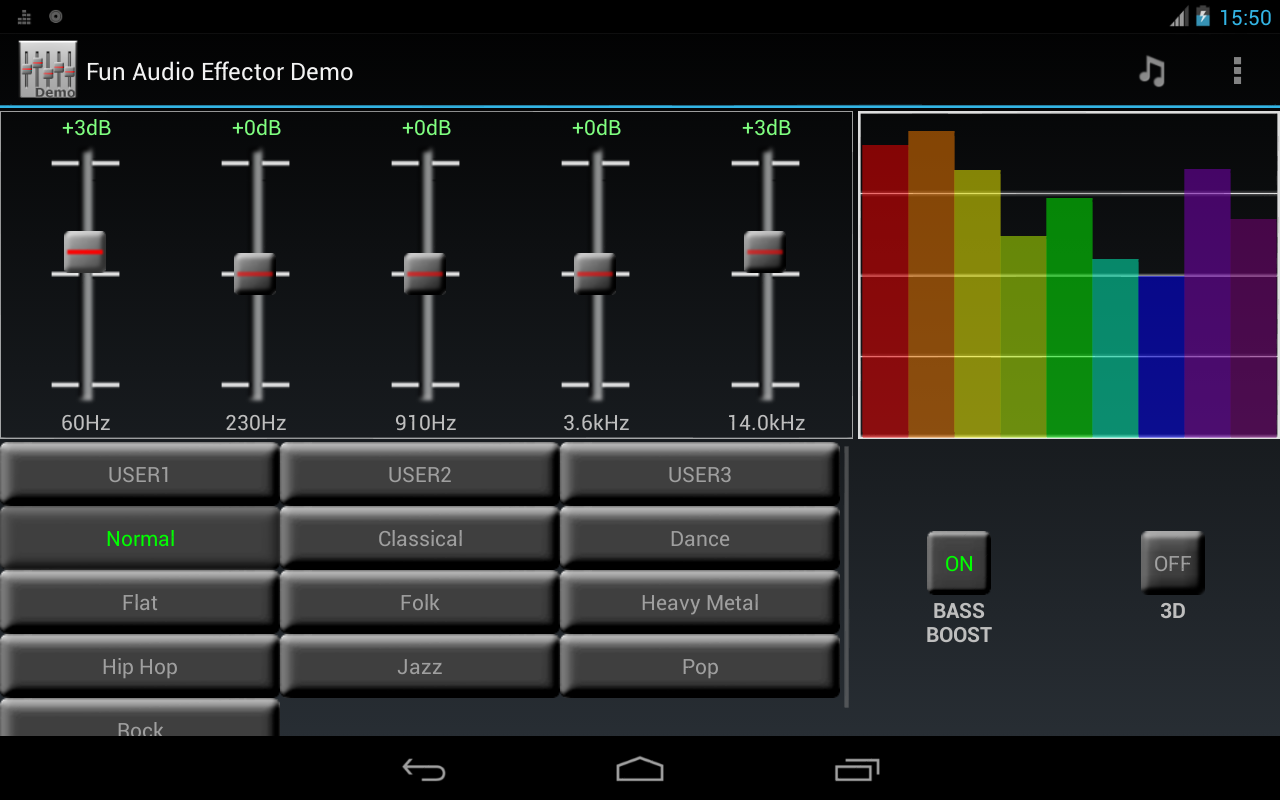Click the preset list scrollbar
Screen dimensions: 1280x800
(x=847, y=577)
